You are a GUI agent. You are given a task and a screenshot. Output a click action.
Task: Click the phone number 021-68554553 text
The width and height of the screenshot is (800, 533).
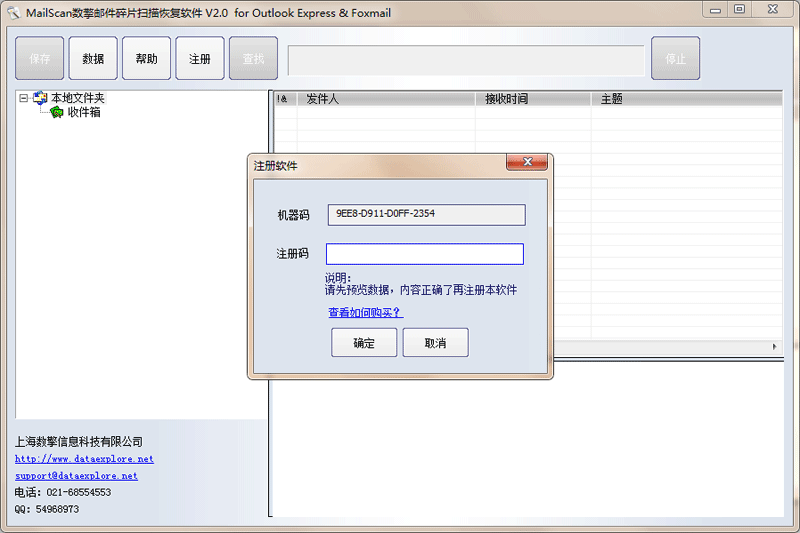(79, 492)
